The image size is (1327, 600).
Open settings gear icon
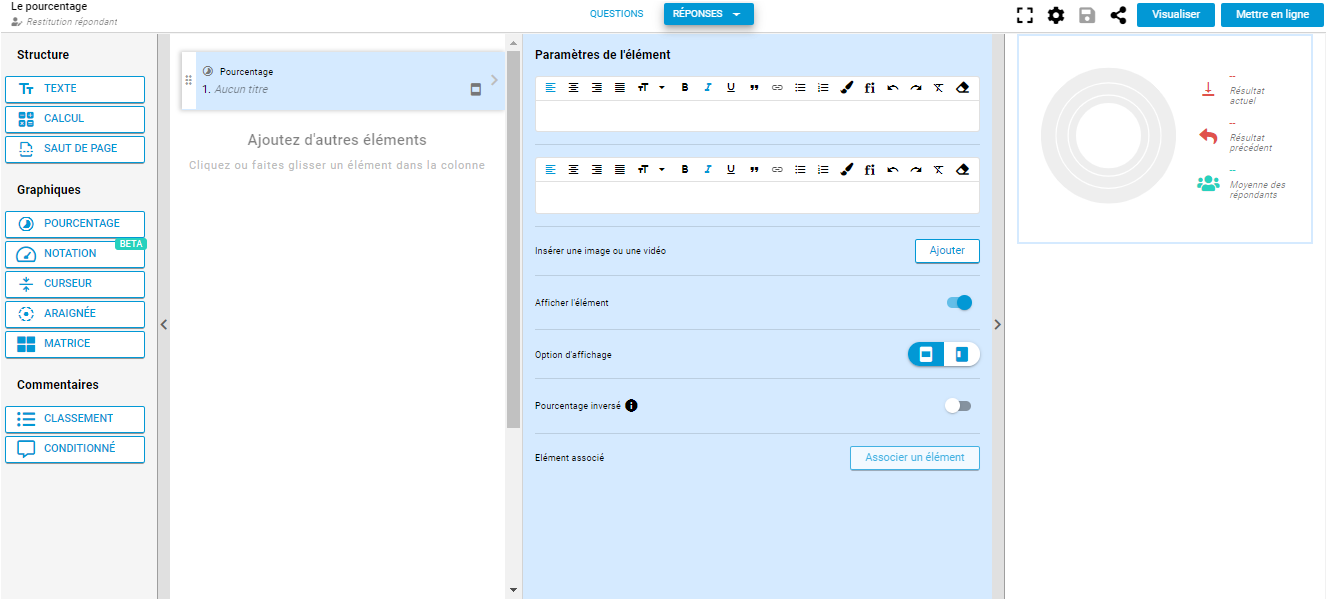click(1055, 15)
